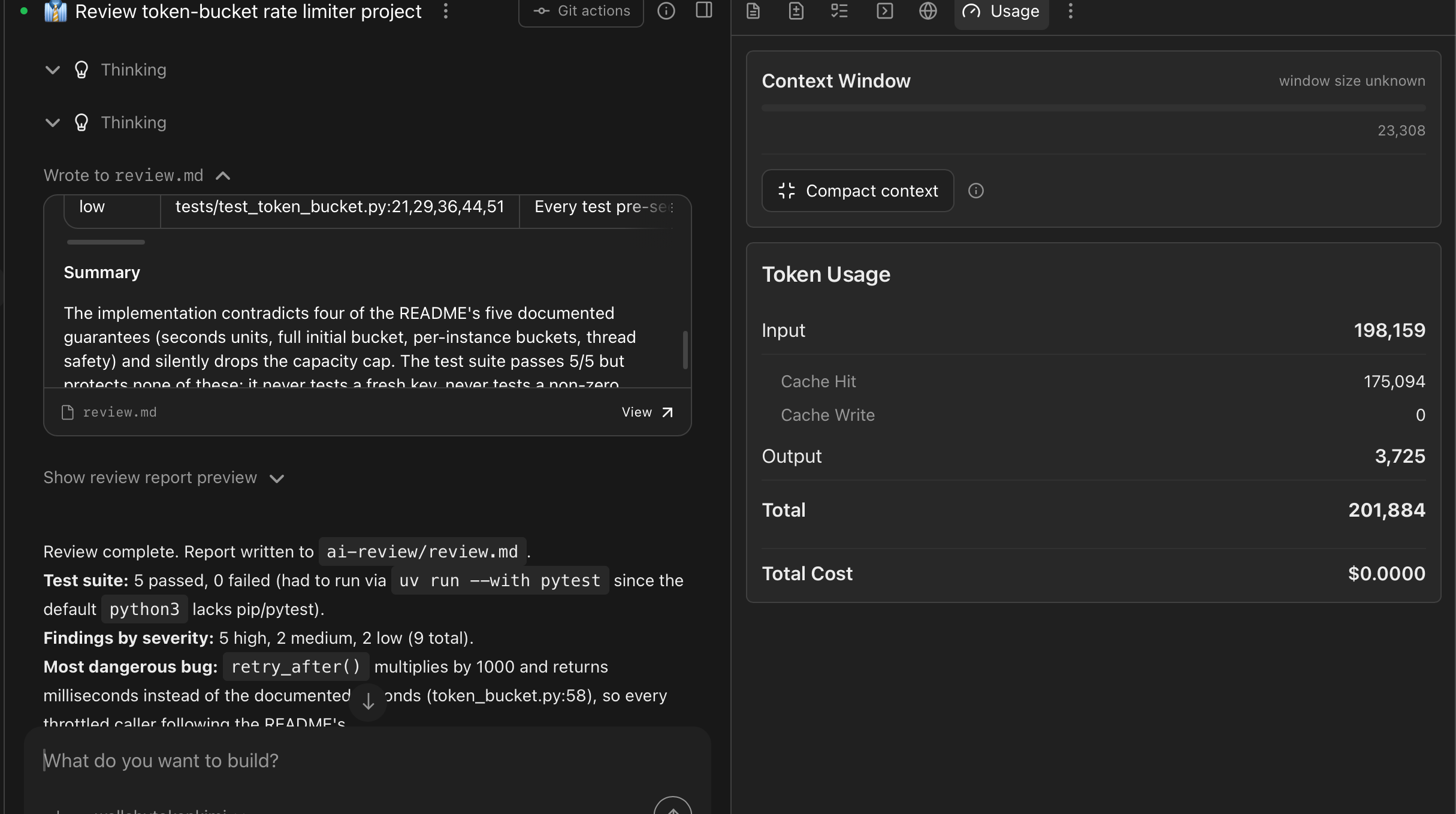Image resolution: width=1456 pixels, height=814 pixels.
Task: Focus the 'What do you want to build?' input
Action: tap(367, 761)
